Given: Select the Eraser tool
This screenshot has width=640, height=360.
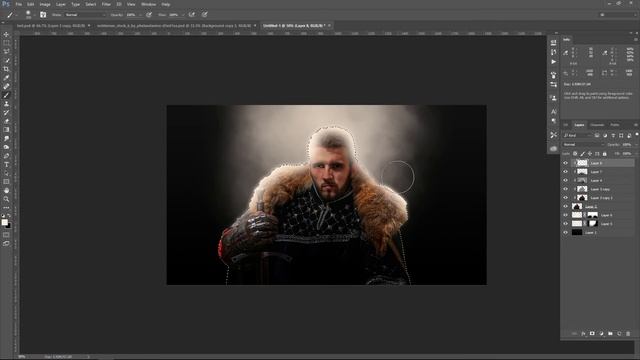Looking at the screenshot, I should [6, 121].
